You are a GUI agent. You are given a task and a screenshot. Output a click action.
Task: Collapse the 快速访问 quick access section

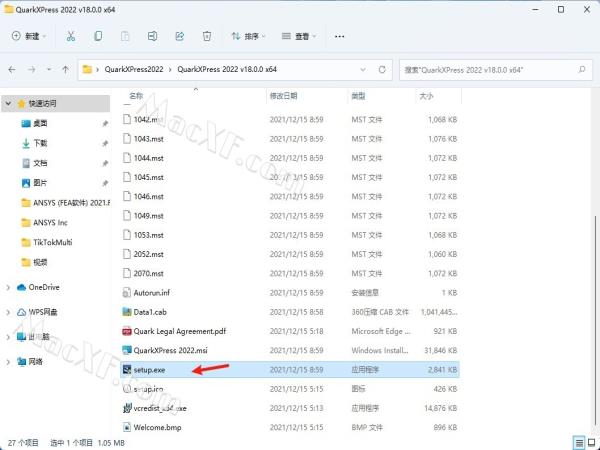(9, 103)
